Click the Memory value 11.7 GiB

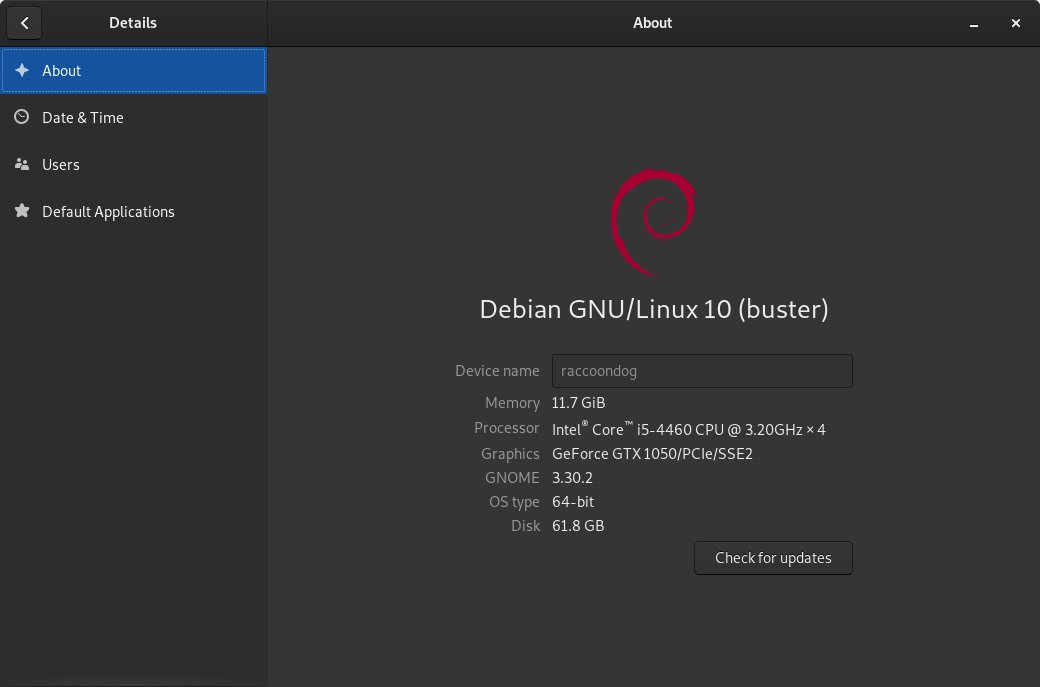pos(578,402)
